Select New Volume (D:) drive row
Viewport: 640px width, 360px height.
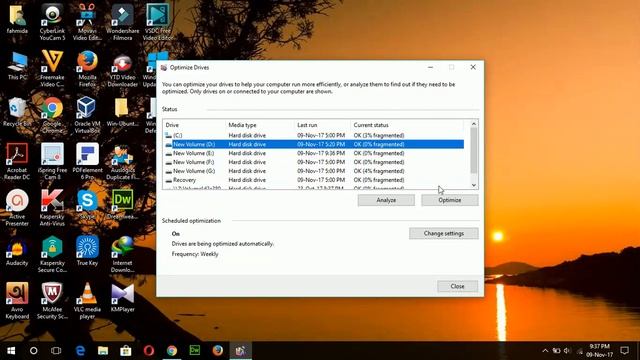click(314, 144)
